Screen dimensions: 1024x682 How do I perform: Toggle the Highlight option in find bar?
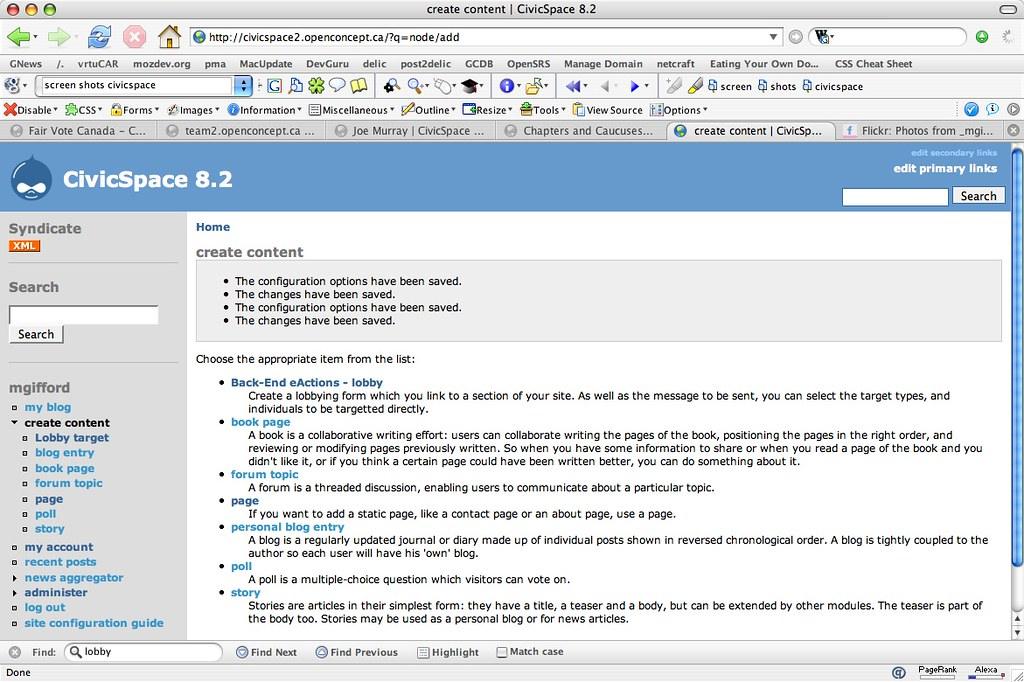[447, 652]
